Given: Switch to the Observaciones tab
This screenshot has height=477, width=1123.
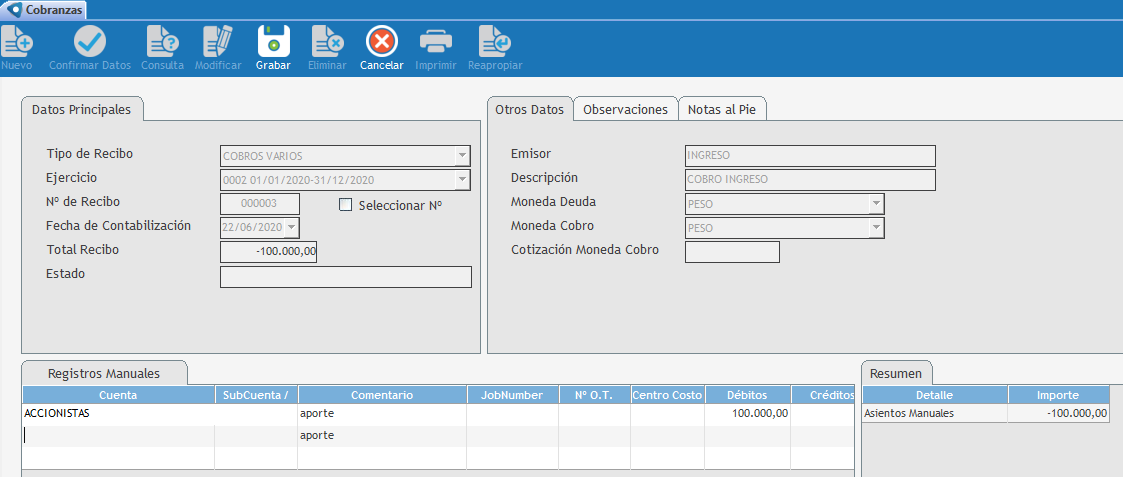Looking at the screenshot, I should pyautogui.click(x=625, y=110).
